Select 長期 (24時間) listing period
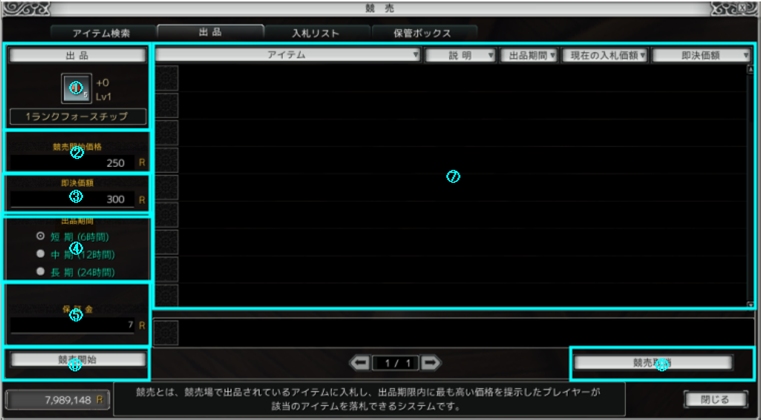The height and width of the screenshot is (420, 761). tap(41, 271)
